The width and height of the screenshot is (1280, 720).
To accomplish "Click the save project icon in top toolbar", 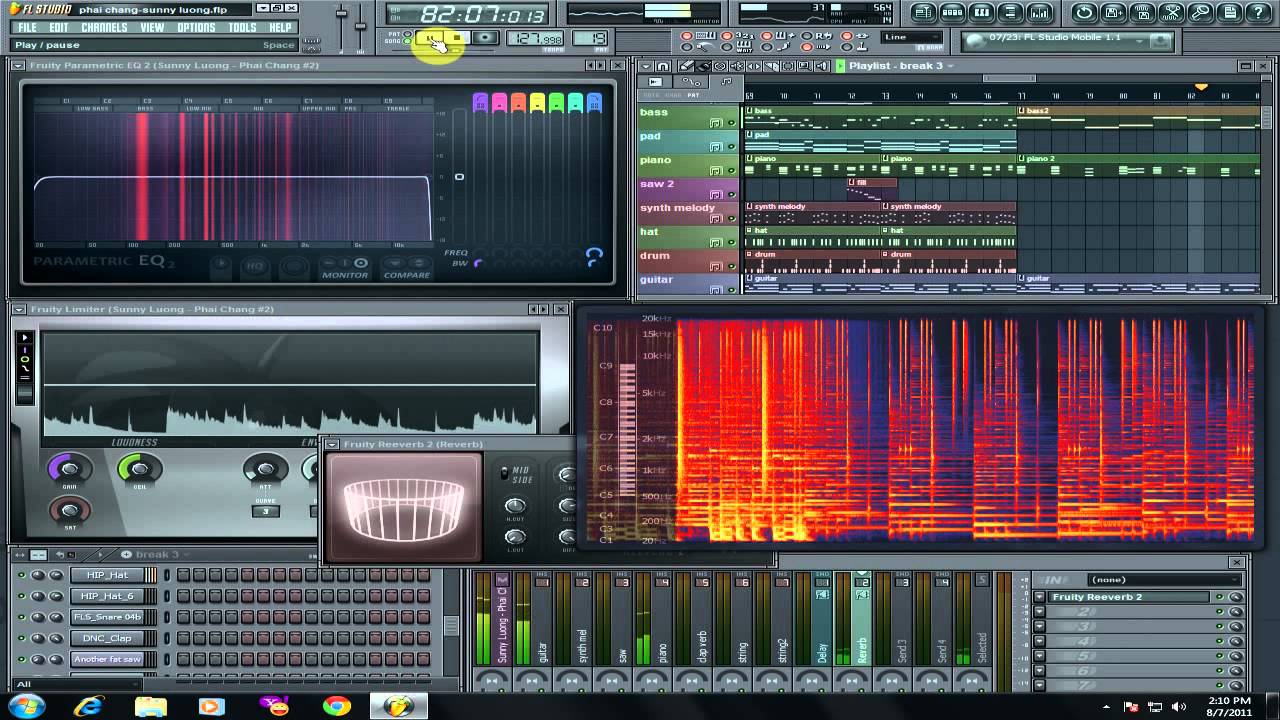I will tap(1114, 13).
